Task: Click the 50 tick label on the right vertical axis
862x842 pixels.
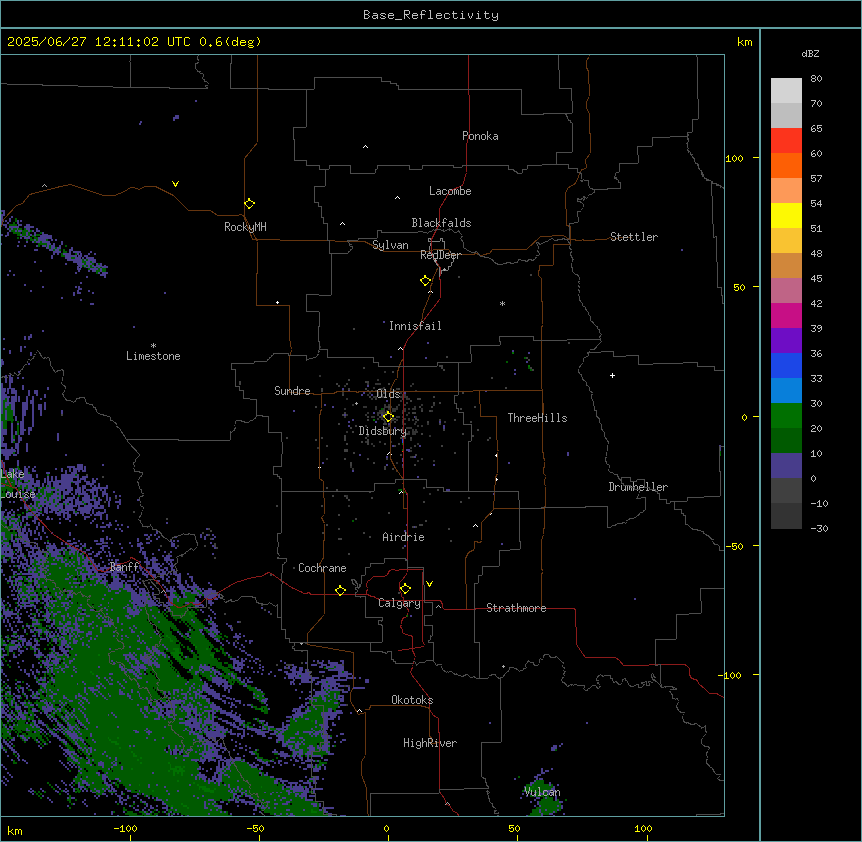Action: (739, 287)
